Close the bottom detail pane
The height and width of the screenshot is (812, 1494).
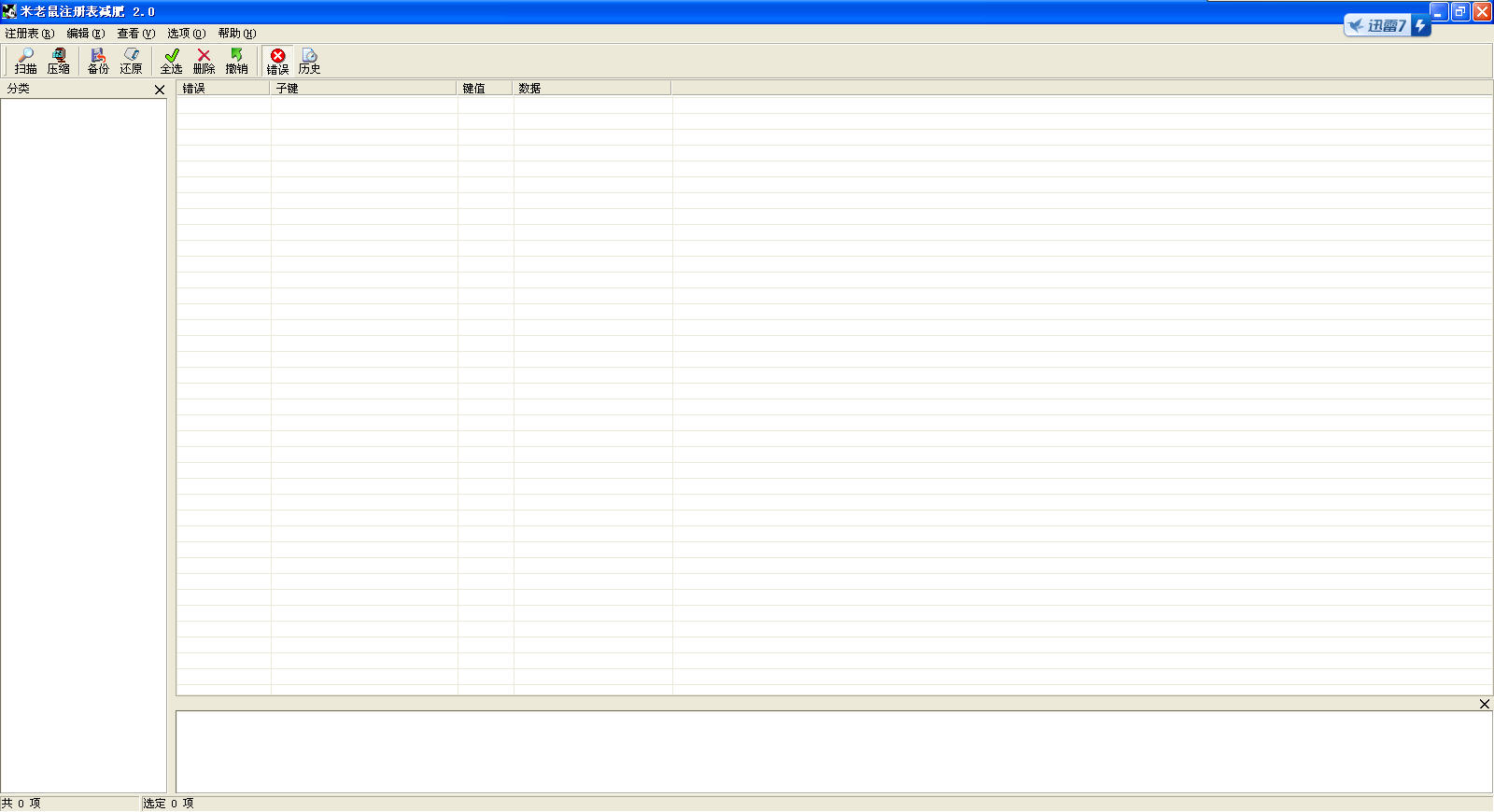[1485, 704]
